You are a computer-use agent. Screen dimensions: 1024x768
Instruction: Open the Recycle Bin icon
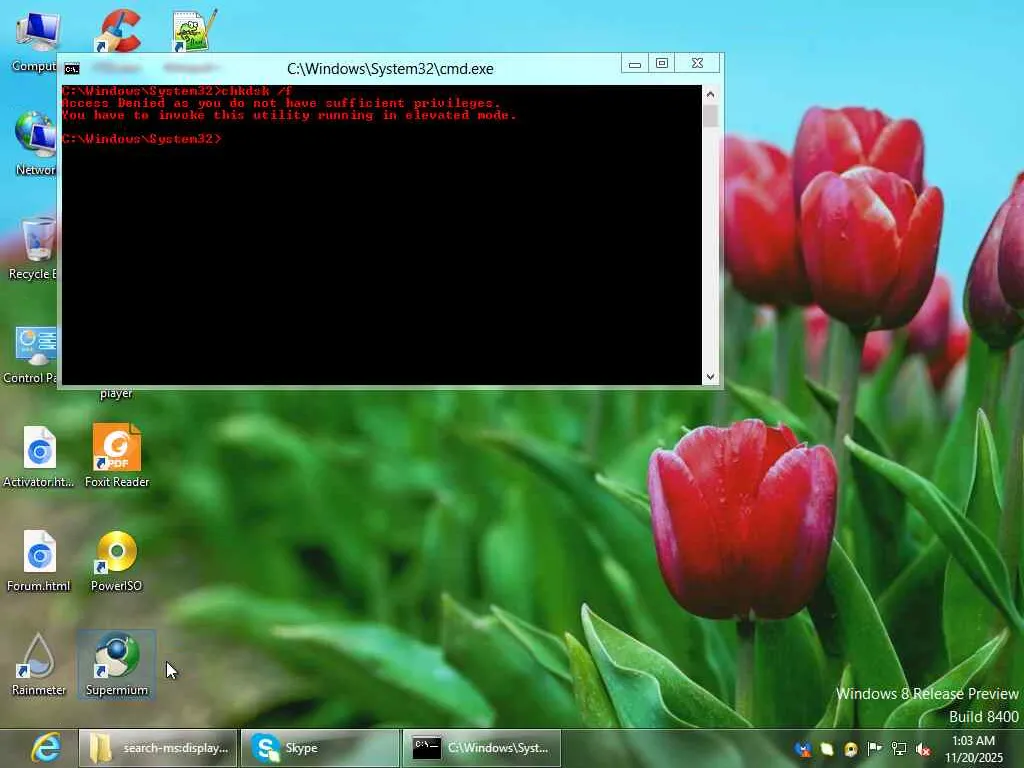point(31,248)
